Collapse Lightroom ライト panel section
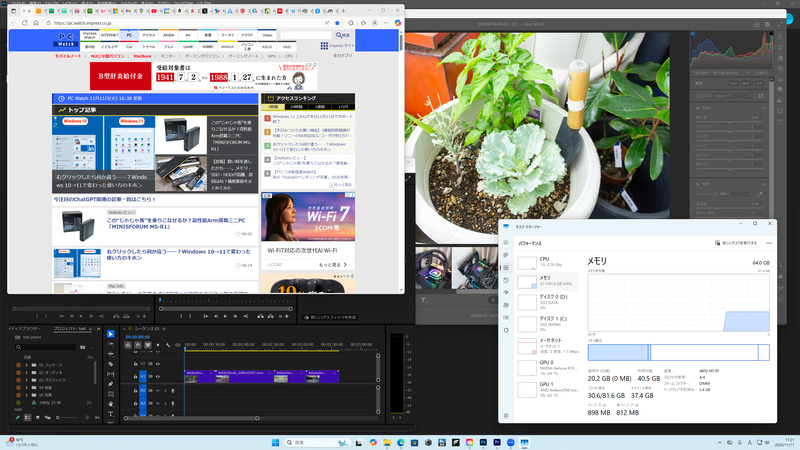 698,108
